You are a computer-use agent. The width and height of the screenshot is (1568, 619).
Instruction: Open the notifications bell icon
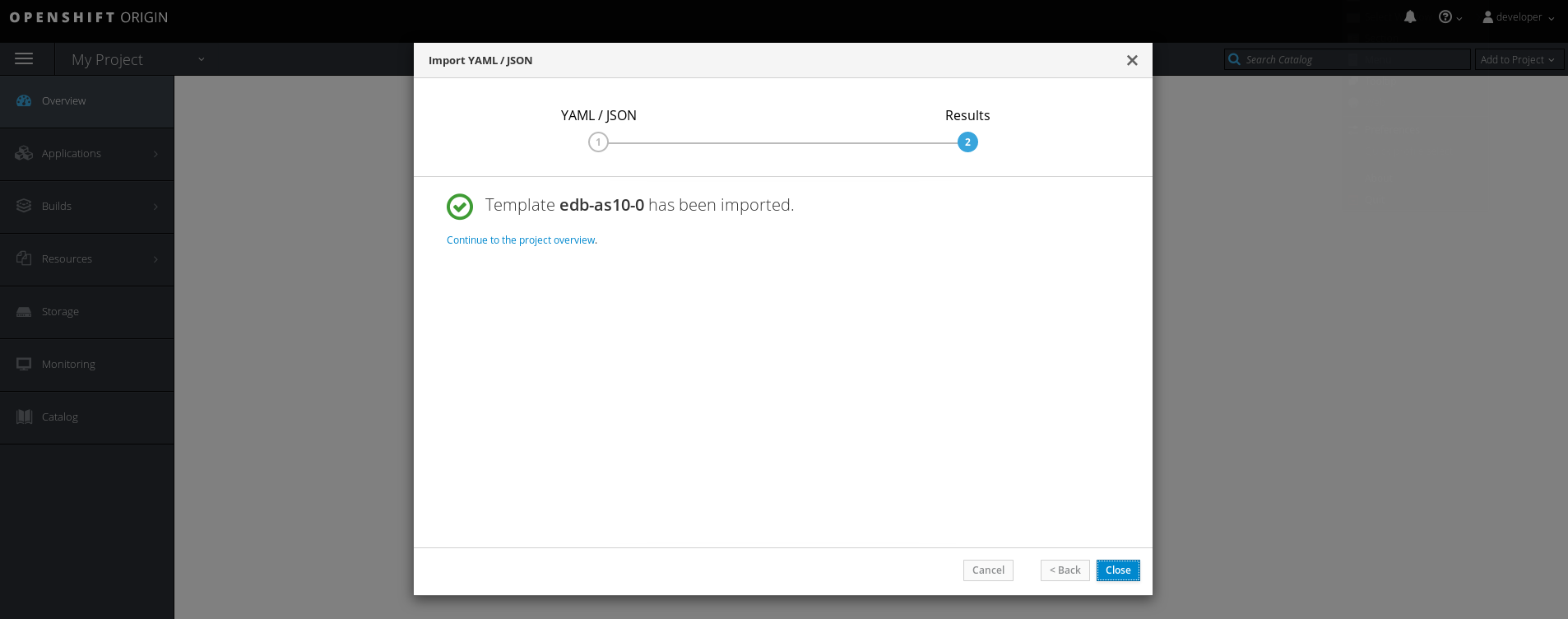[1410, 16]
